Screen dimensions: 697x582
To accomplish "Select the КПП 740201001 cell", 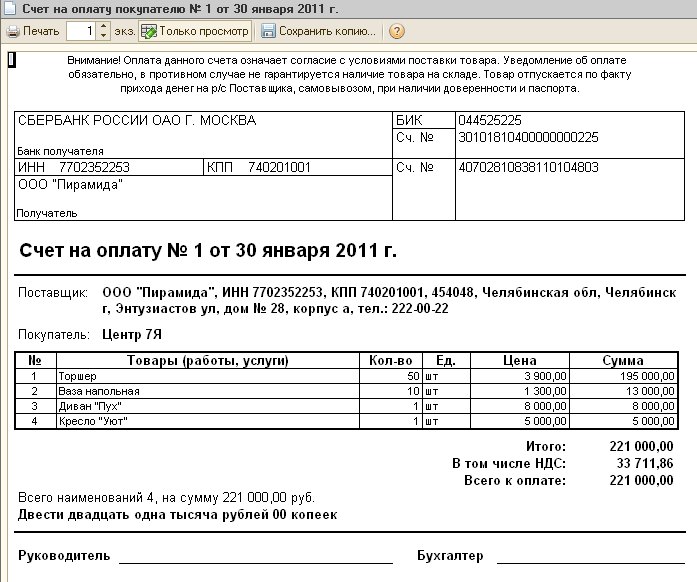I will click(298, 167).
